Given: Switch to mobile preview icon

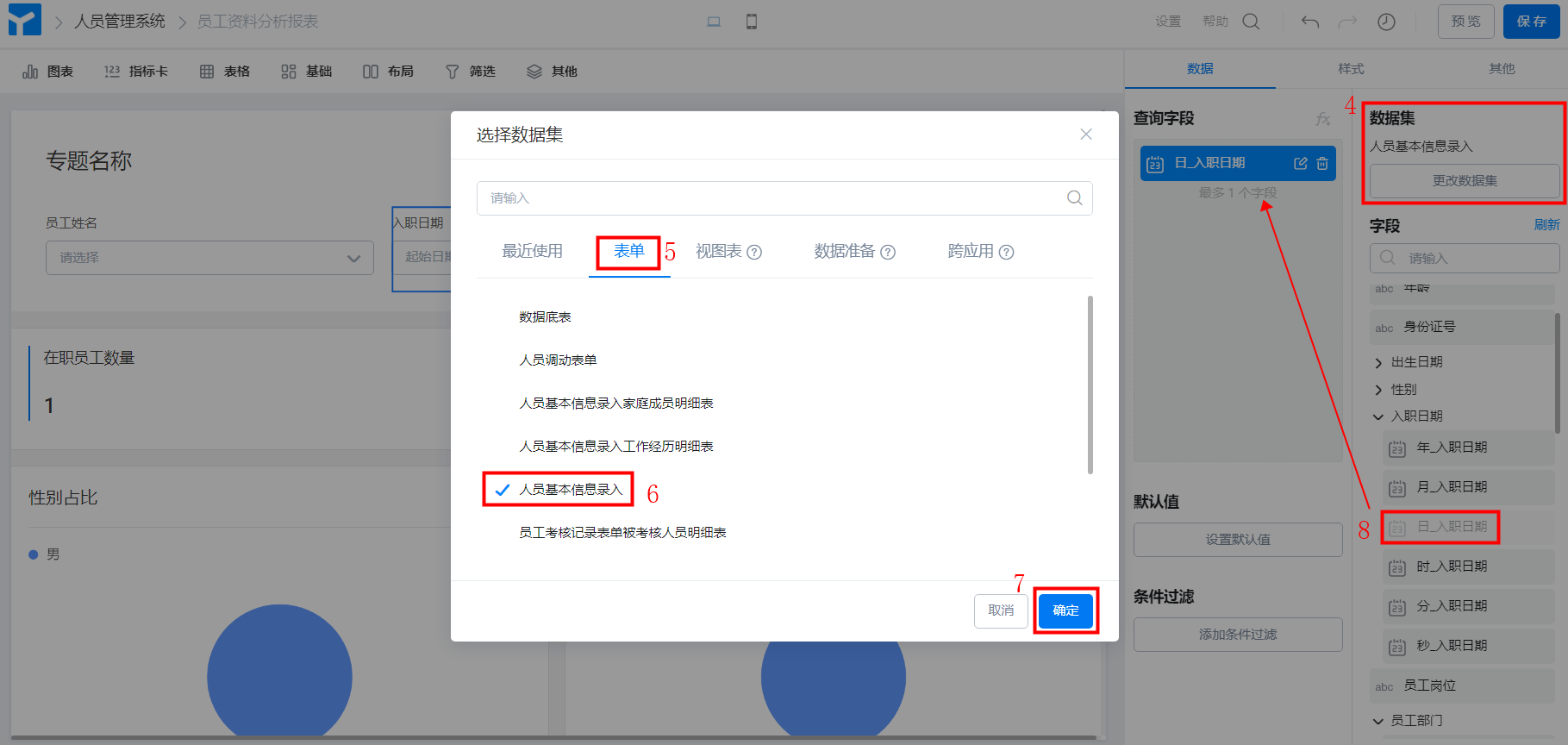Looking at the screenshot, I should (752, 22).
